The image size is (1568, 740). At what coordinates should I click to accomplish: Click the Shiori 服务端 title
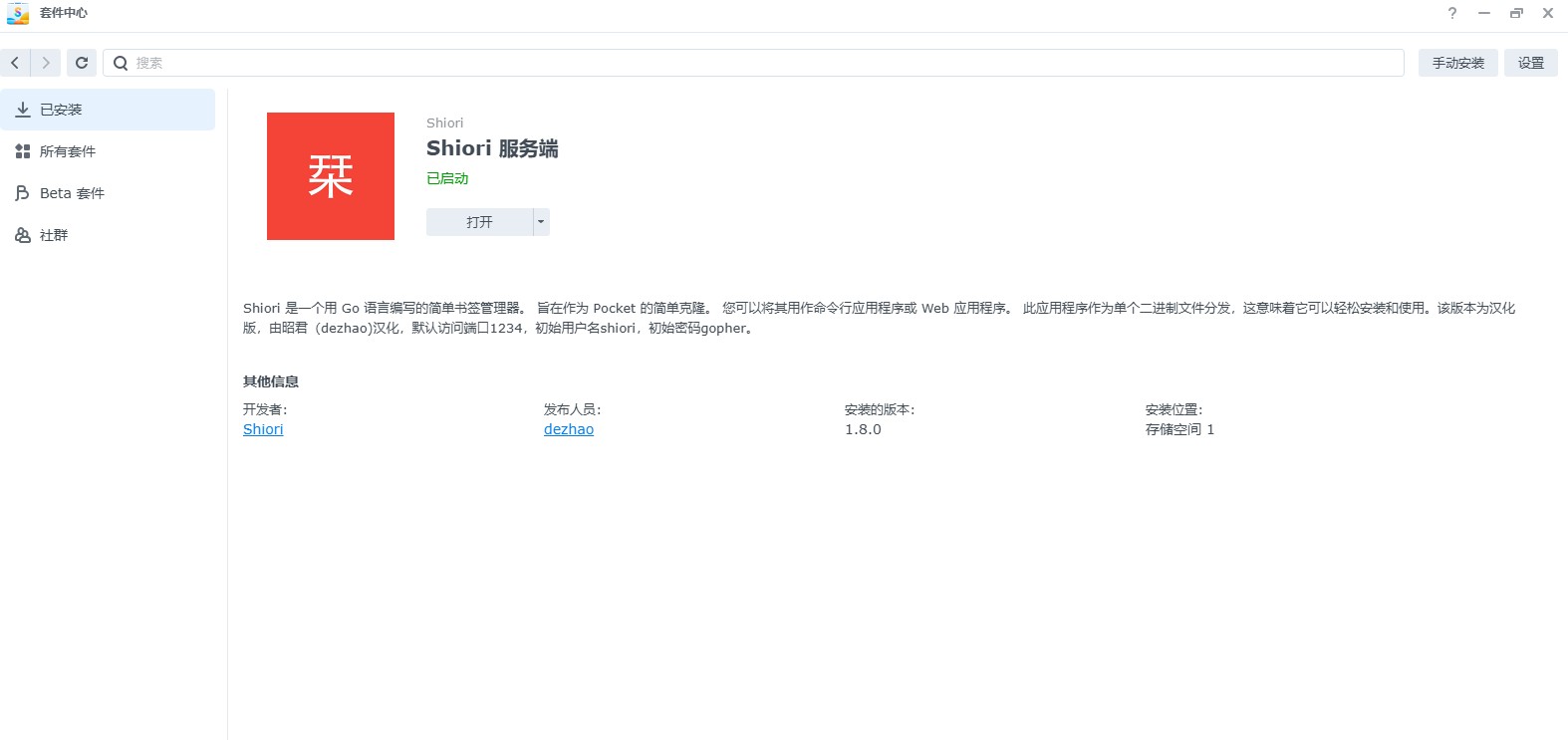(492, 148)
